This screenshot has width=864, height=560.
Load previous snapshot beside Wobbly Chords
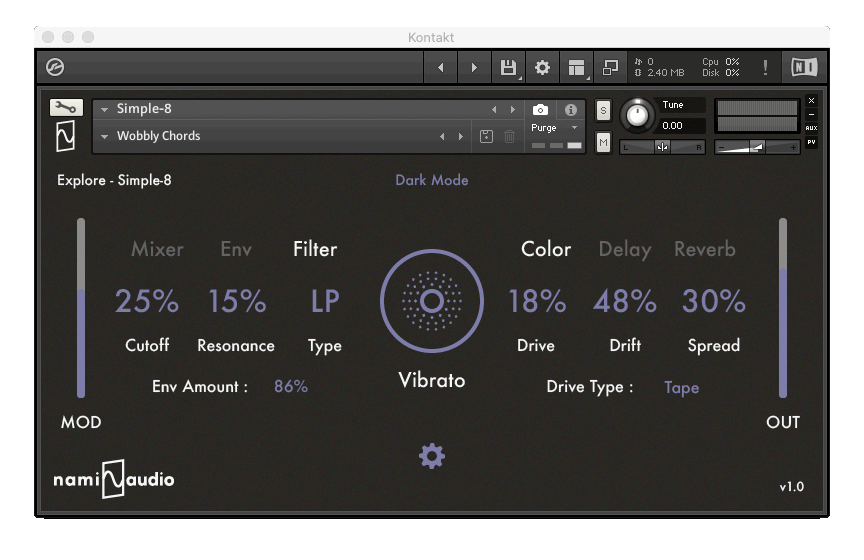442,136
